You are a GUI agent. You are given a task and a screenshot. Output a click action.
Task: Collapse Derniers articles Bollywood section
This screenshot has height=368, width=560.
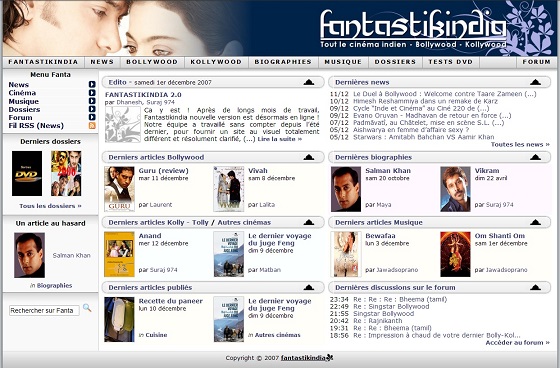pyautogui.click(x=309, y=157)
